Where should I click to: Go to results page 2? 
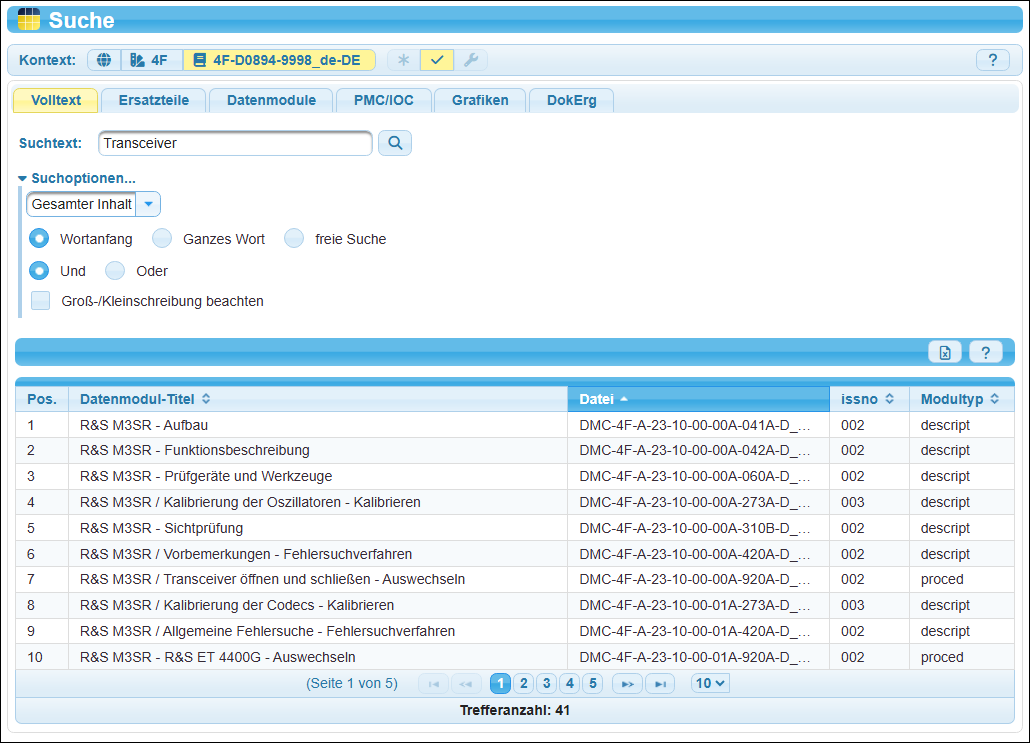524,684
